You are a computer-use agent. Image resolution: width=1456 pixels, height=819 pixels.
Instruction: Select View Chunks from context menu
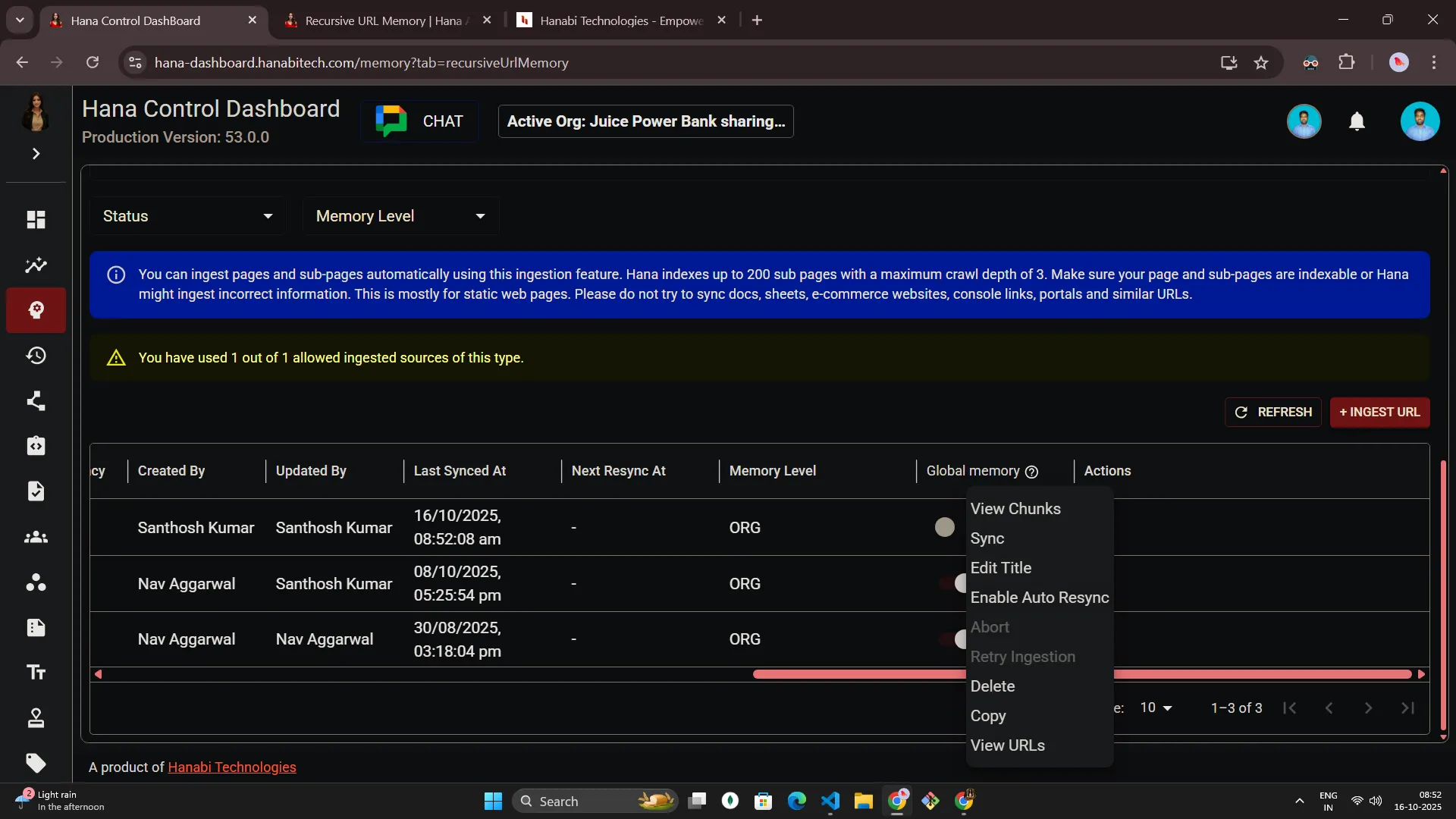pos(1015,509)
